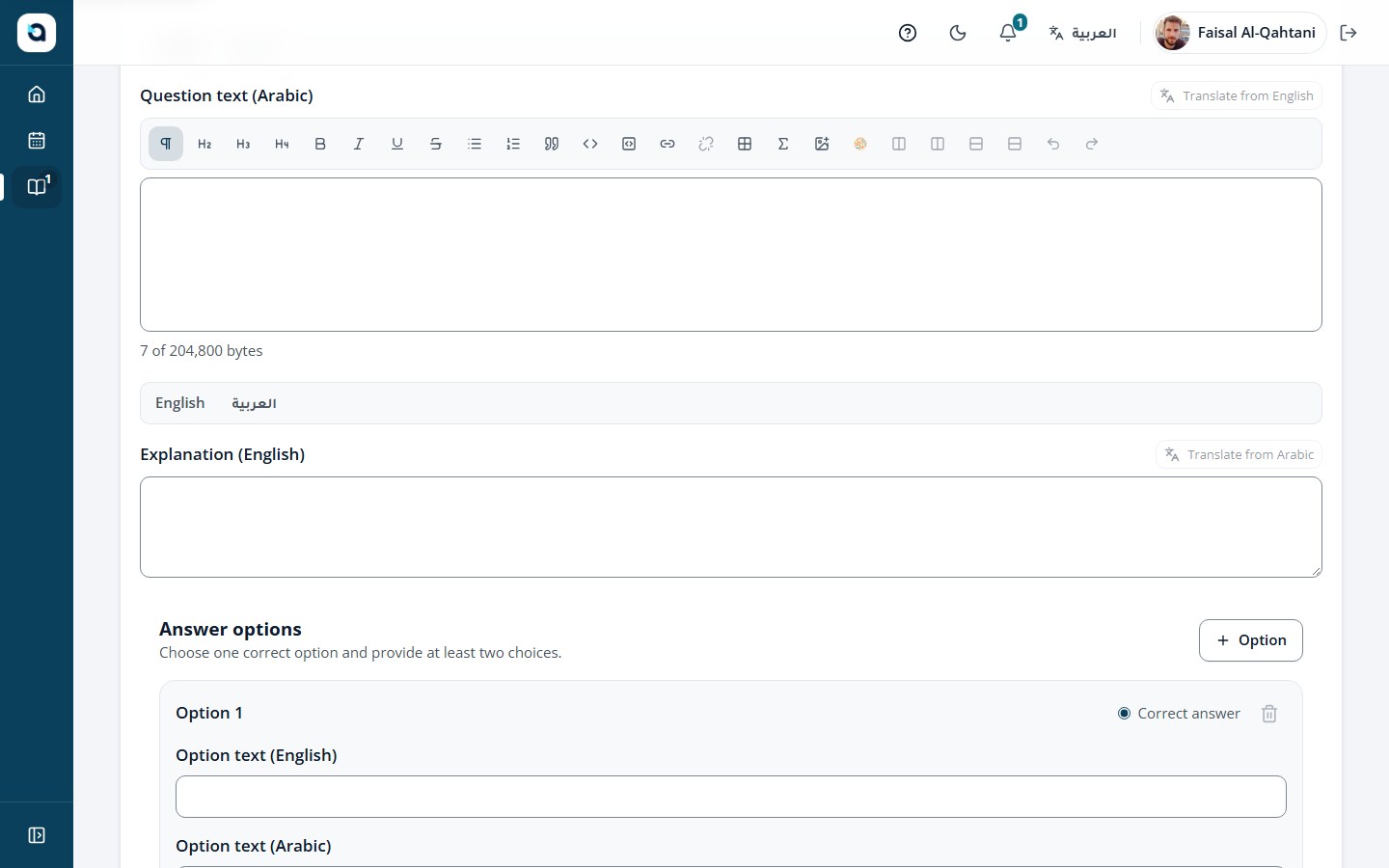Image resolution: width=1389 pixels, height=868 pixels.
Task: Select the English tab above Explanation
Action: 180,403
